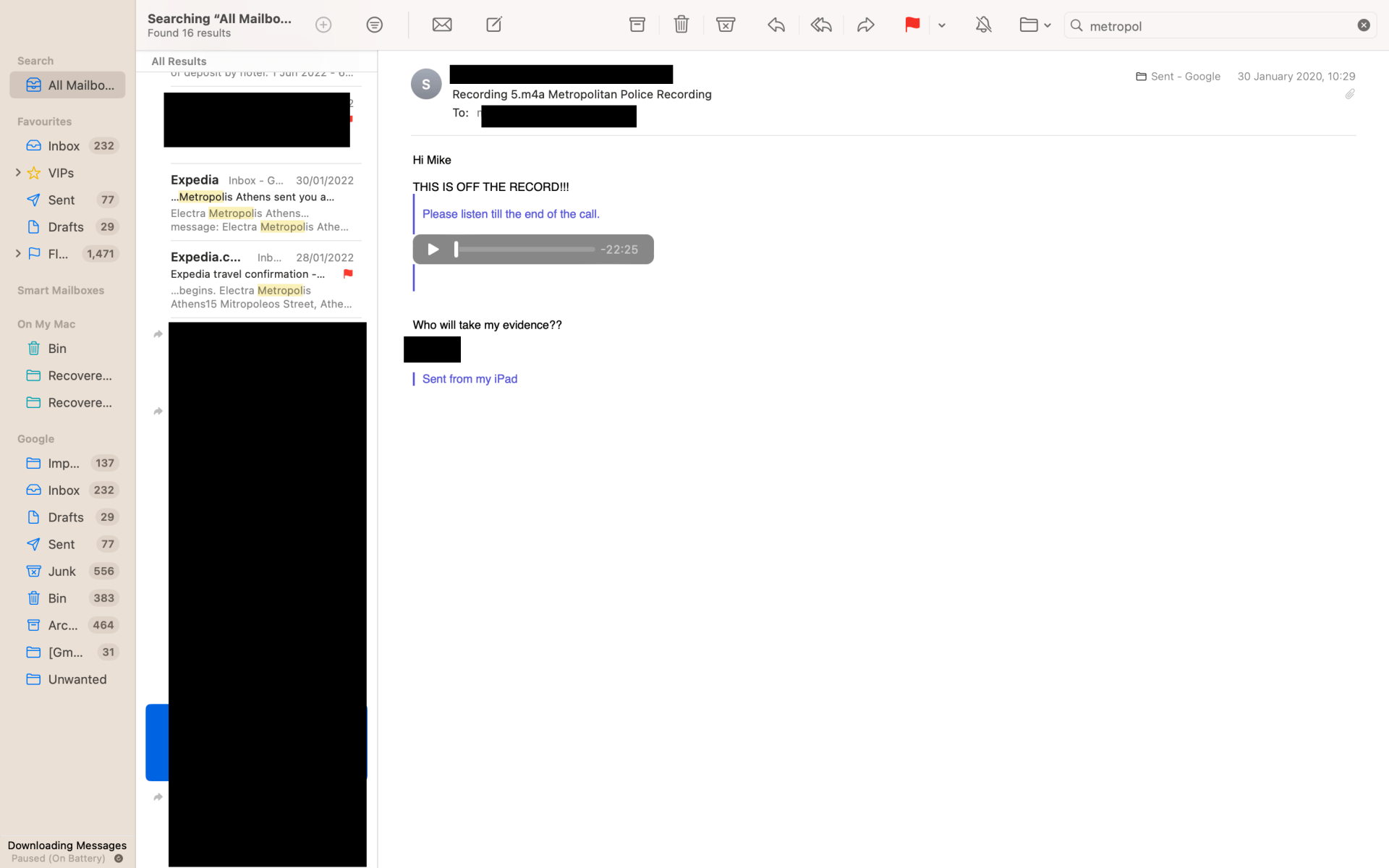Screen dimensions: 1389x868
Task: Play the attached audio recording
Action: point(433,250)
